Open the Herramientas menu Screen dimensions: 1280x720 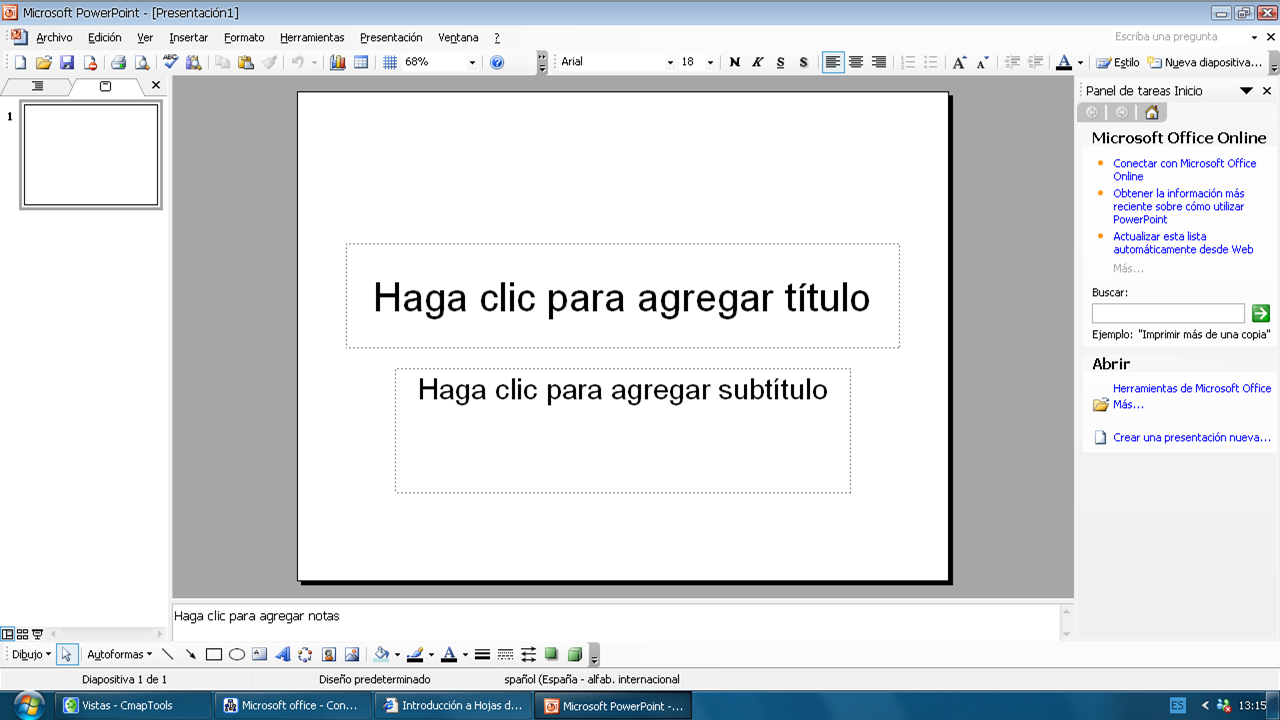312,38
